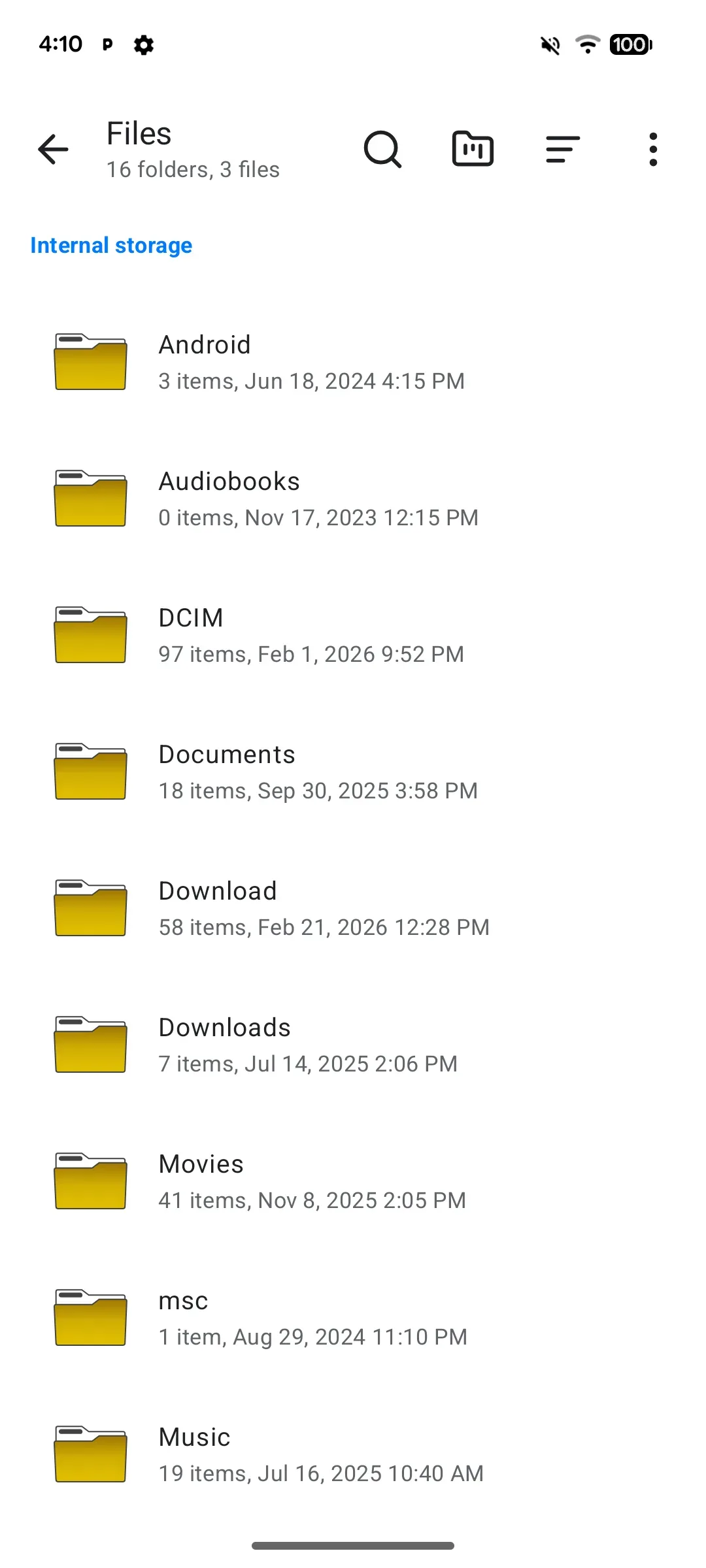Viewport: 706px width, 1568px height.
Task: Select the Internal storage breadcrumb
Action: 111,246
